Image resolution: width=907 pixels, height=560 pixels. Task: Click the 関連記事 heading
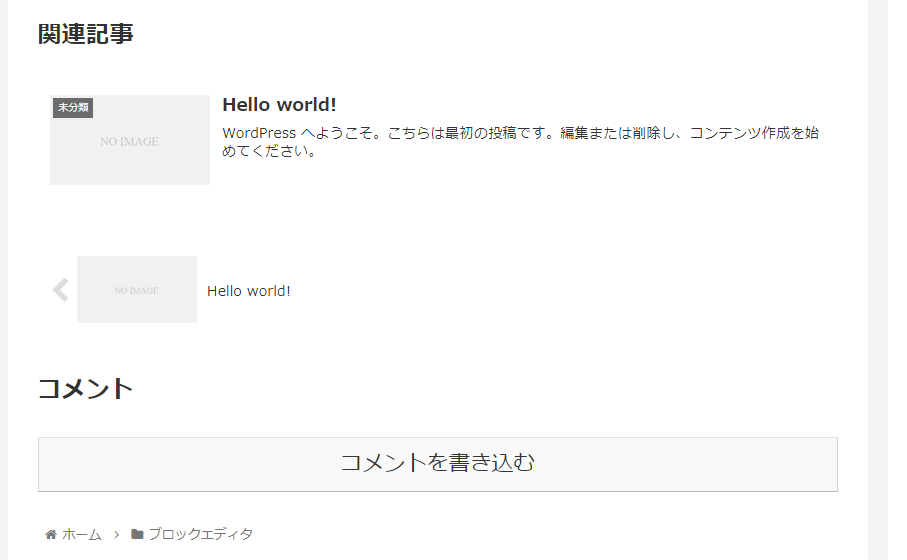click(x=86, y=34)
